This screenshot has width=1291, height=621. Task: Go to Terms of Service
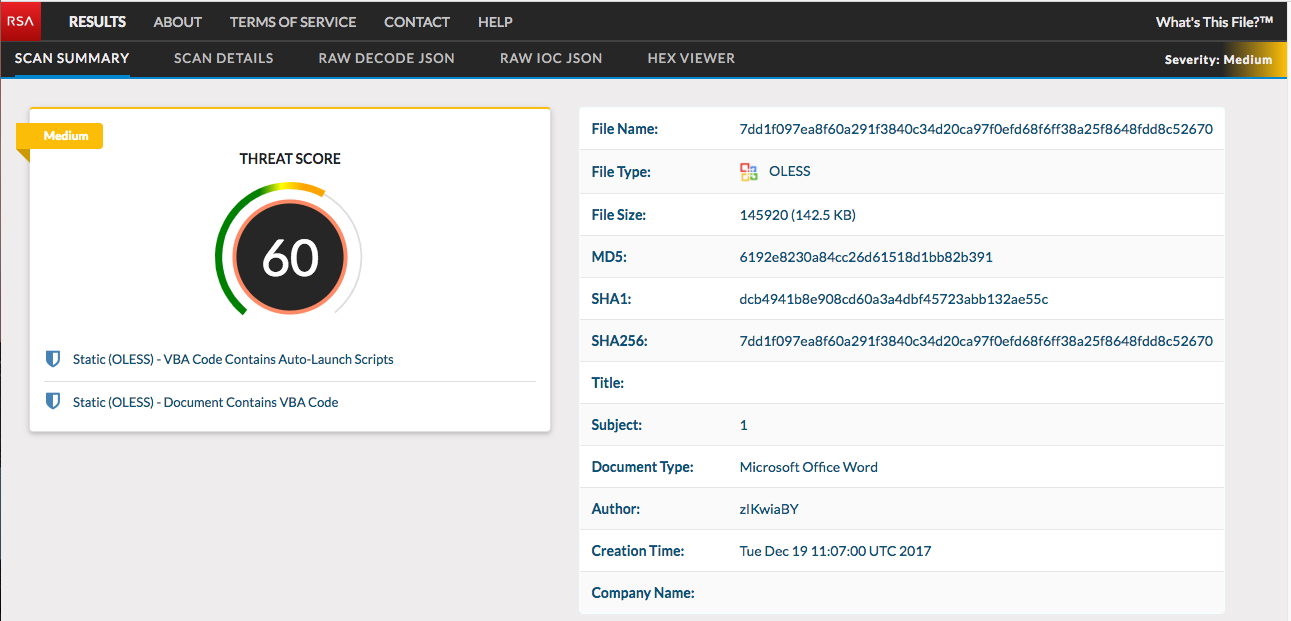[x=292, y=22]
